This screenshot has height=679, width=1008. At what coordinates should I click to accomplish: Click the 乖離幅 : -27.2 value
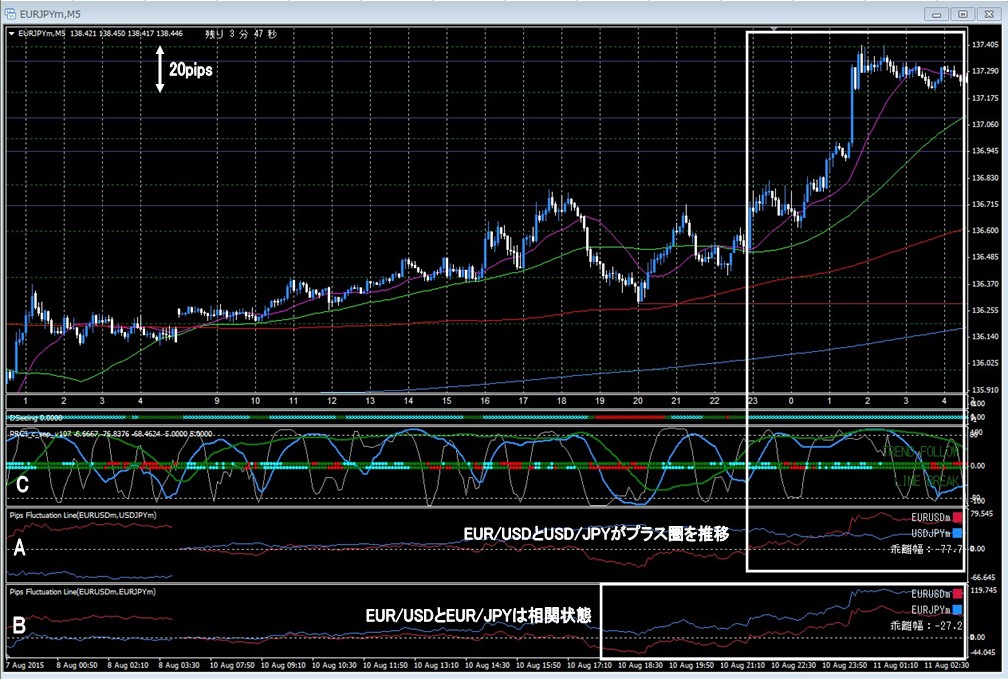[x=926, y=625]
